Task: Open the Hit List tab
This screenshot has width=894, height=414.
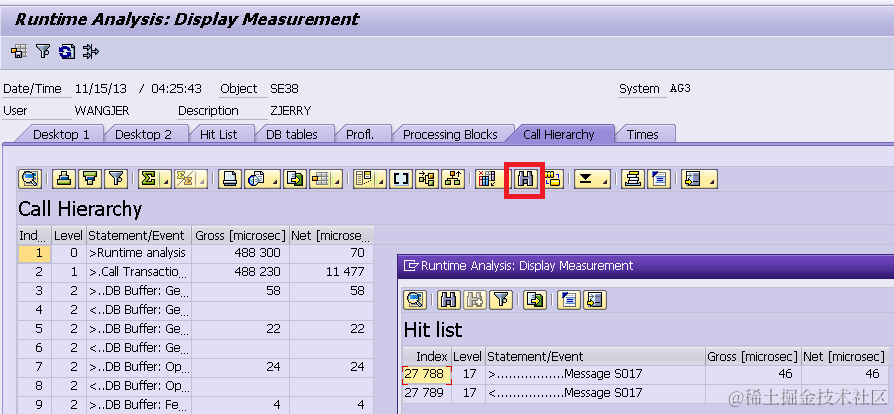Action: [x=218, y=135]
